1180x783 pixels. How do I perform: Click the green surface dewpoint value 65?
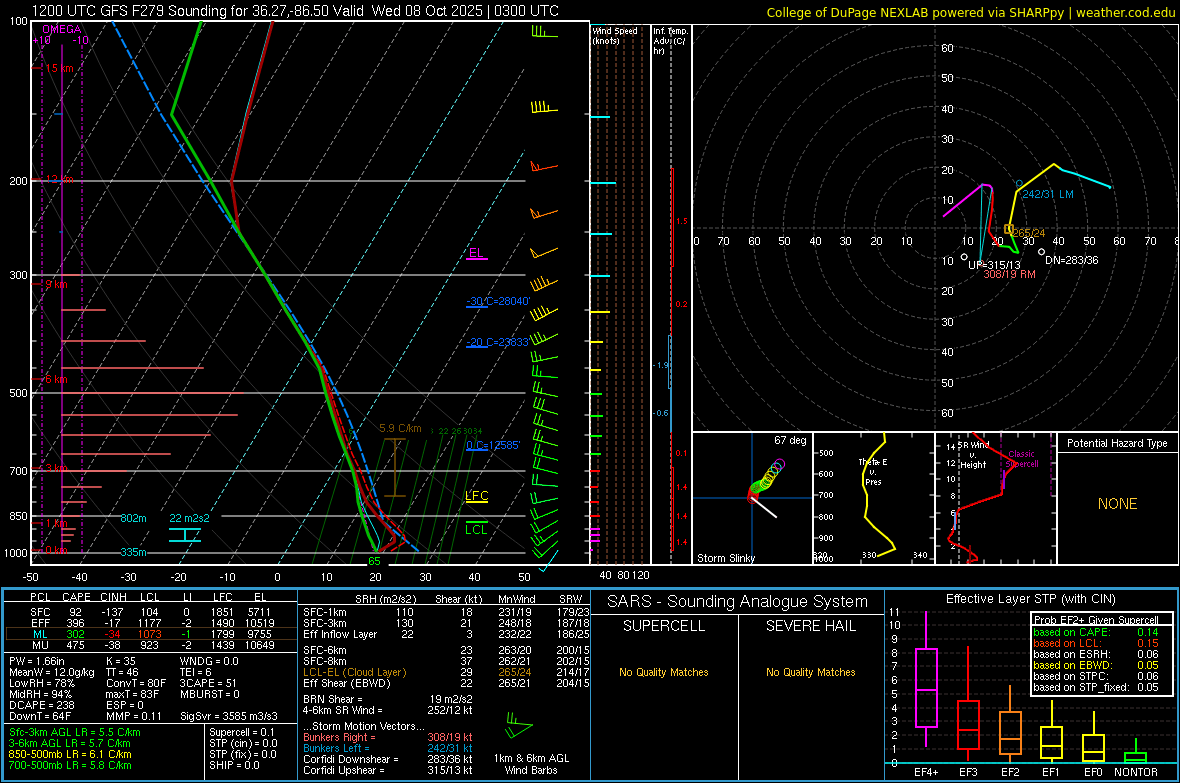tap(374, 561)
